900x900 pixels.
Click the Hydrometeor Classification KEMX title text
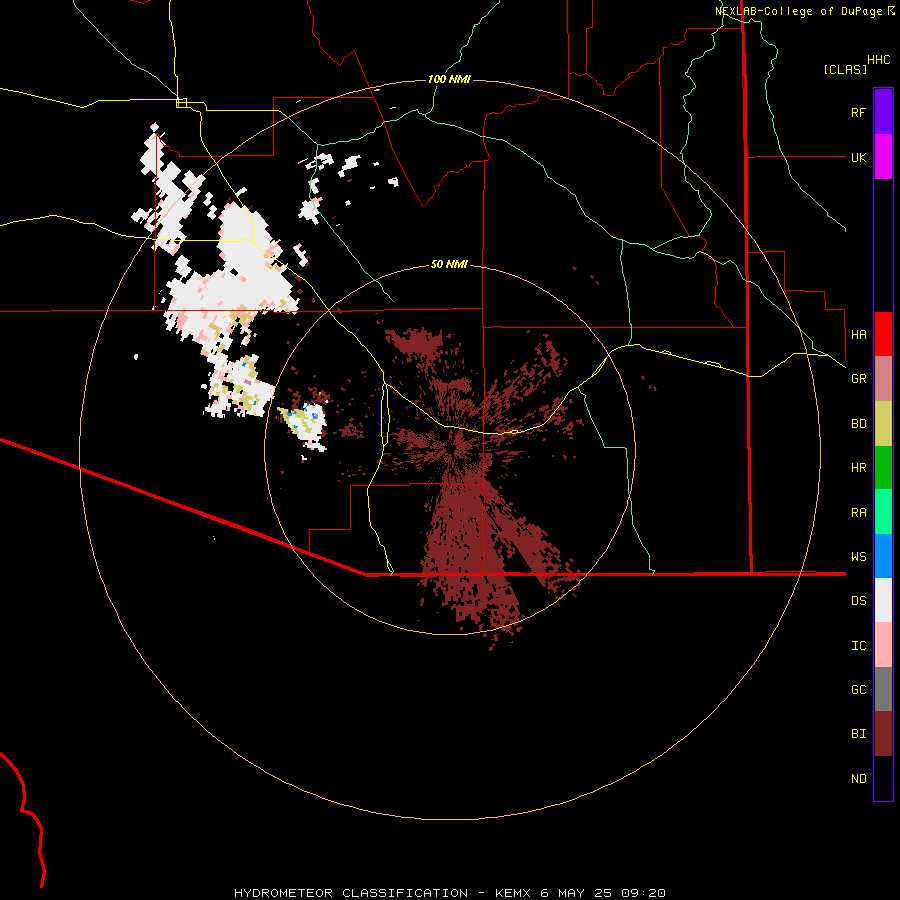pos(449,893)
